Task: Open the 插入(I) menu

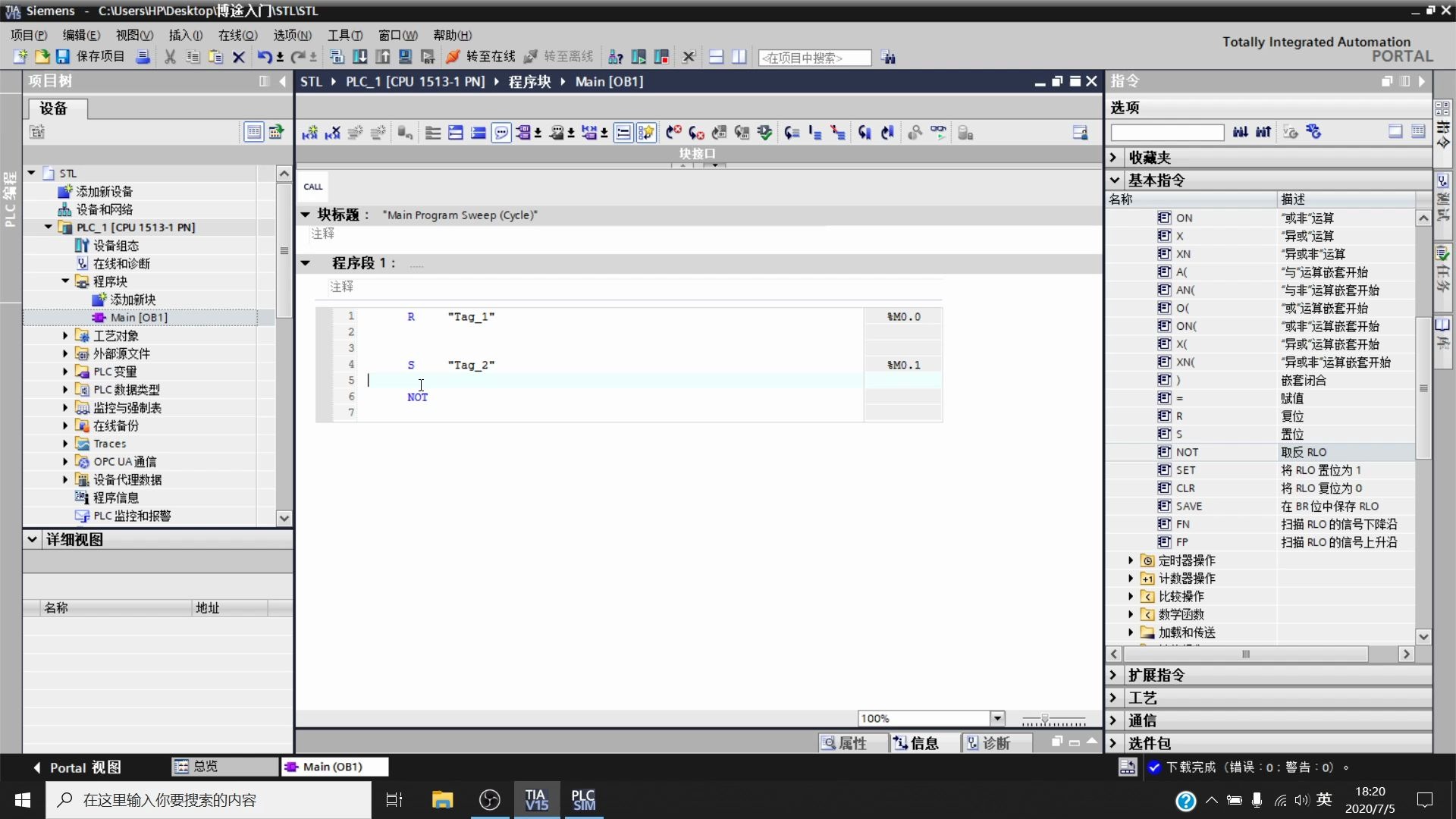Action: coord(186,35)
